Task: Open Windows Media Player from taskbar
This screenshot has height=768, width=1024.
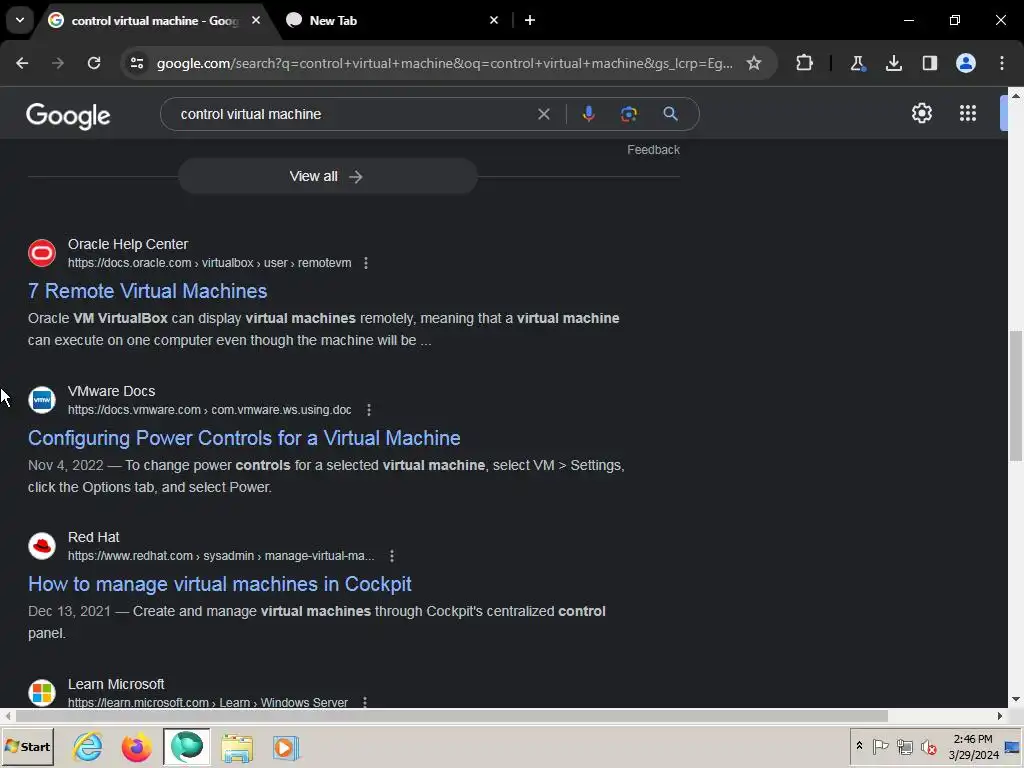Action: point(285,746)
